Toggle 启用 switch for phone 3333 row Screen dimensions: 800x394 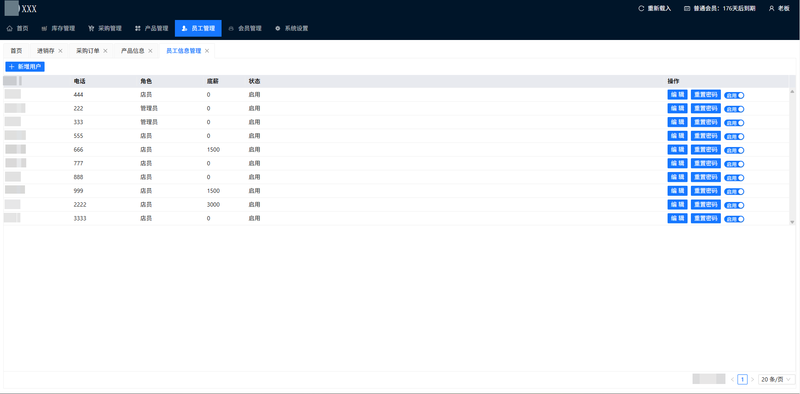click(x=734, y=219)
